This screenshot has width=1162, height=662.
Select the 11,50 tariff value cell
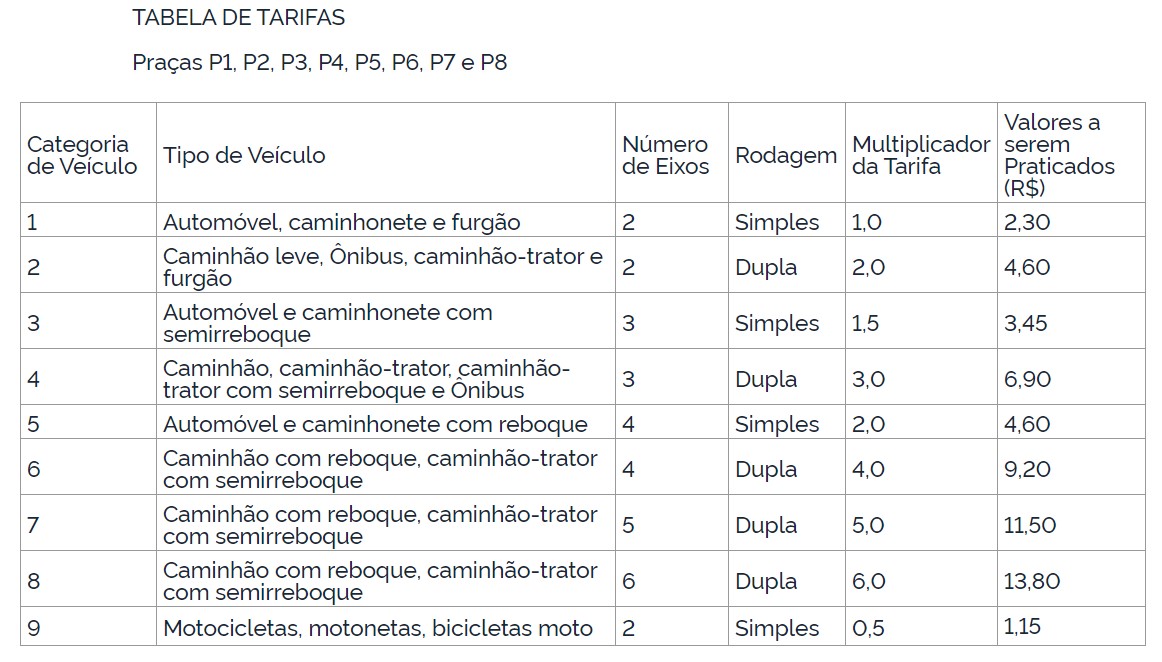pos(1030,525)
